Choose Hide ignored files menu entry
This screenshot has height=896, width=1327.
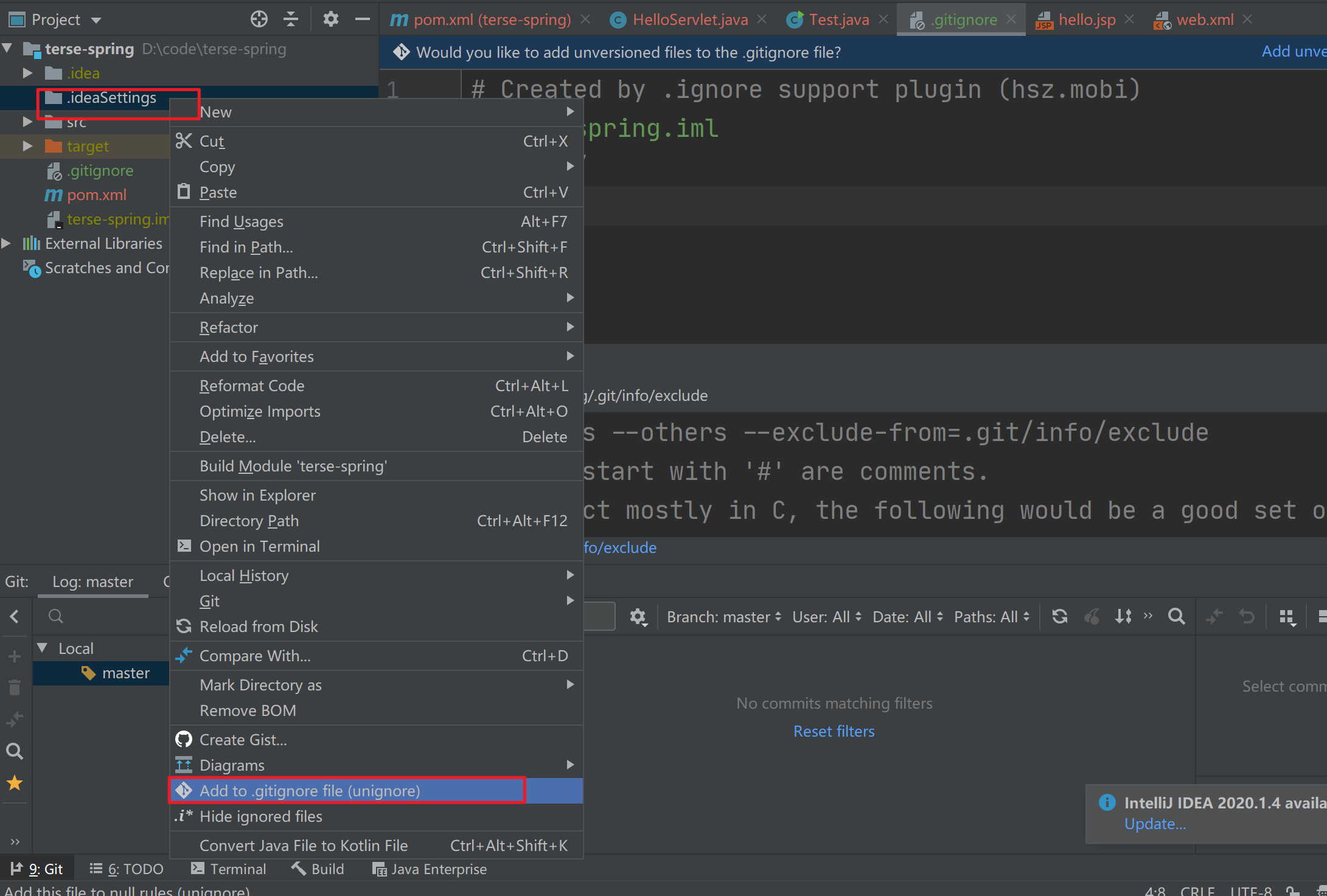click(x=260, y=816)
